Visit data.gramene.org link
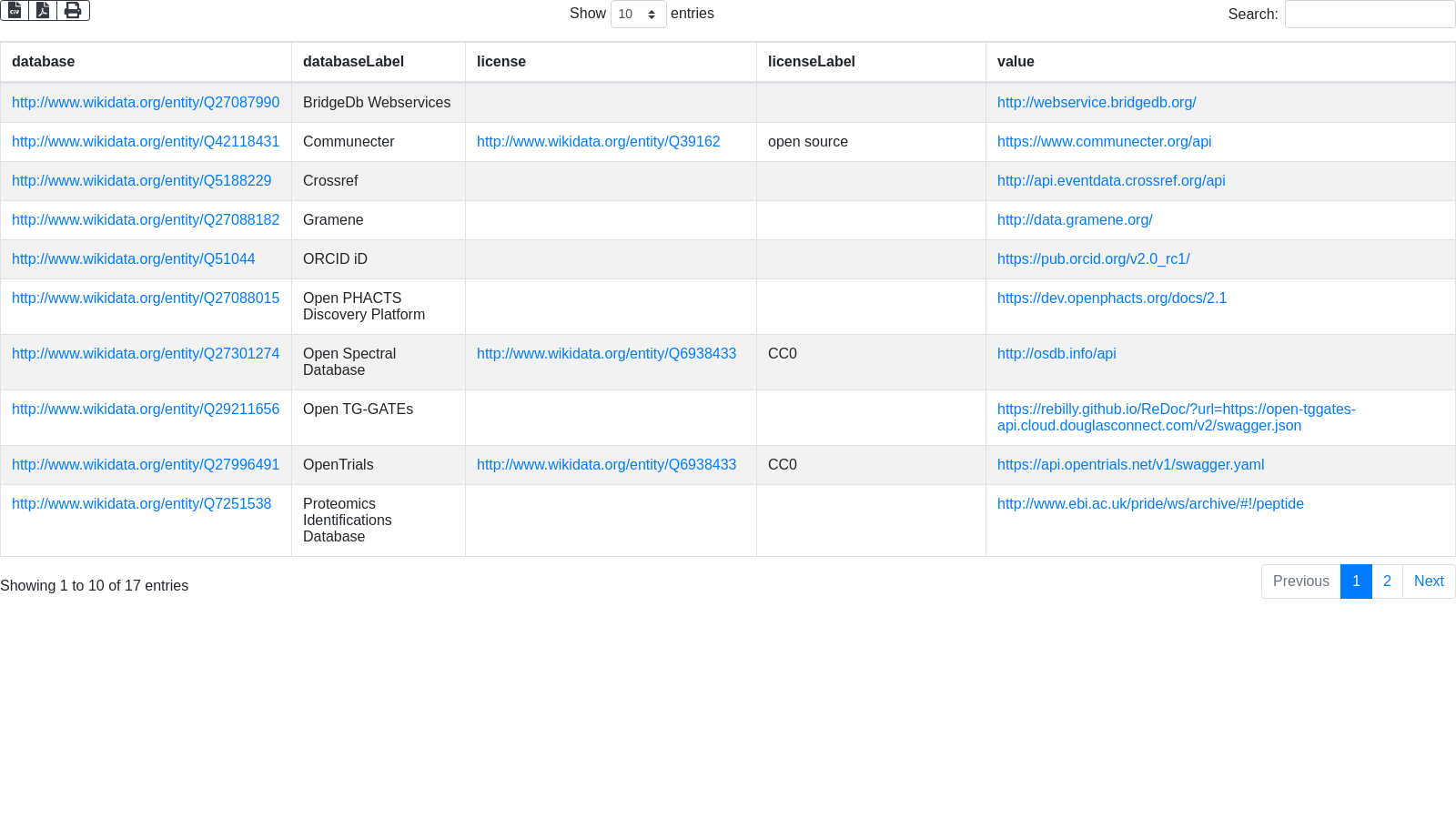The image size is (1456, 819). coord(1075,220)
